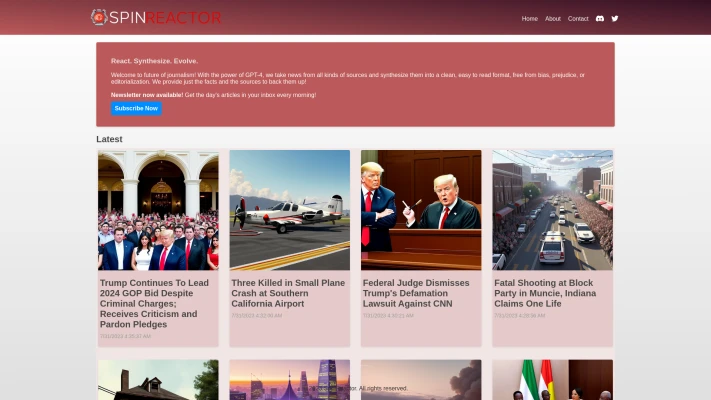Open Three Killed in Small Plane Crash headline

pos(288,293)
